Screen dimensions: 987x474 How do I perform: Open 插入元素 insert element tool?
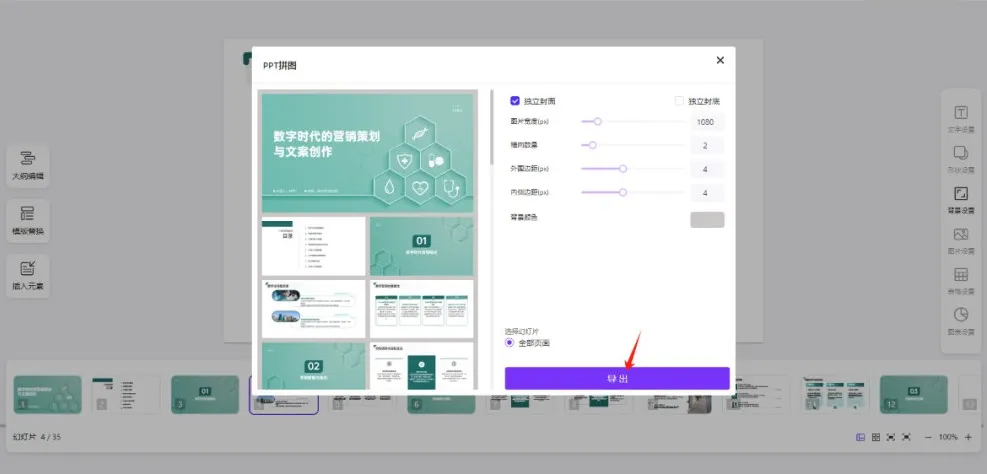tap(28, 276)
